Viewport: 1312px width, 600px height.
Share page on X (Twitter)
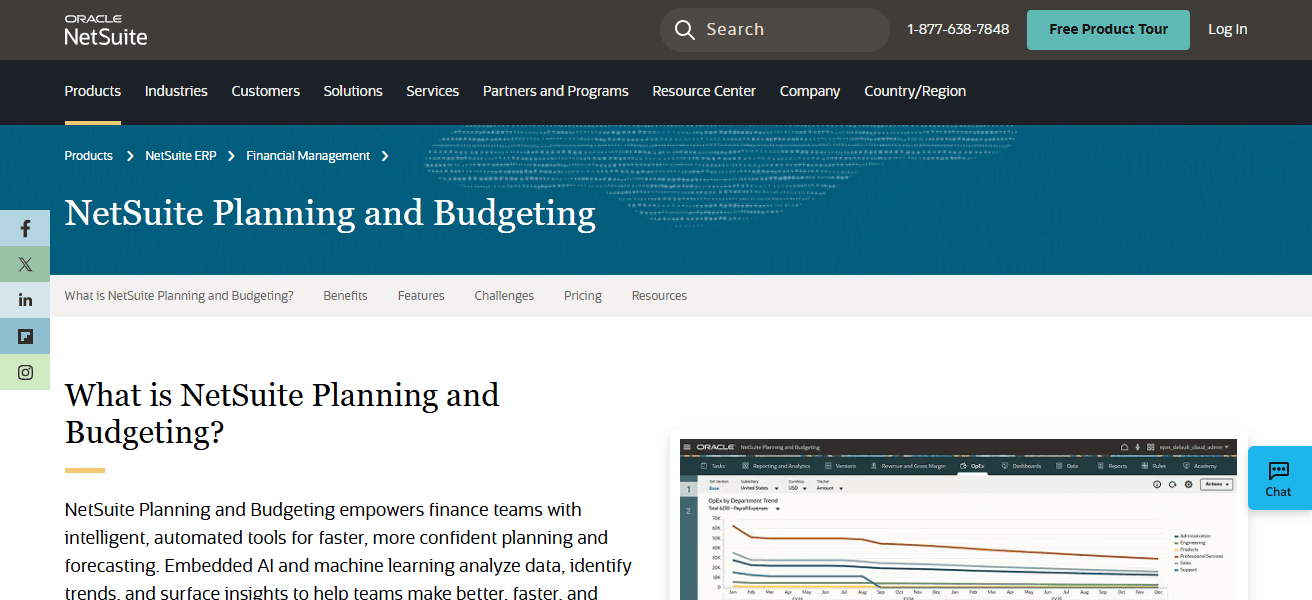point(25,265)
